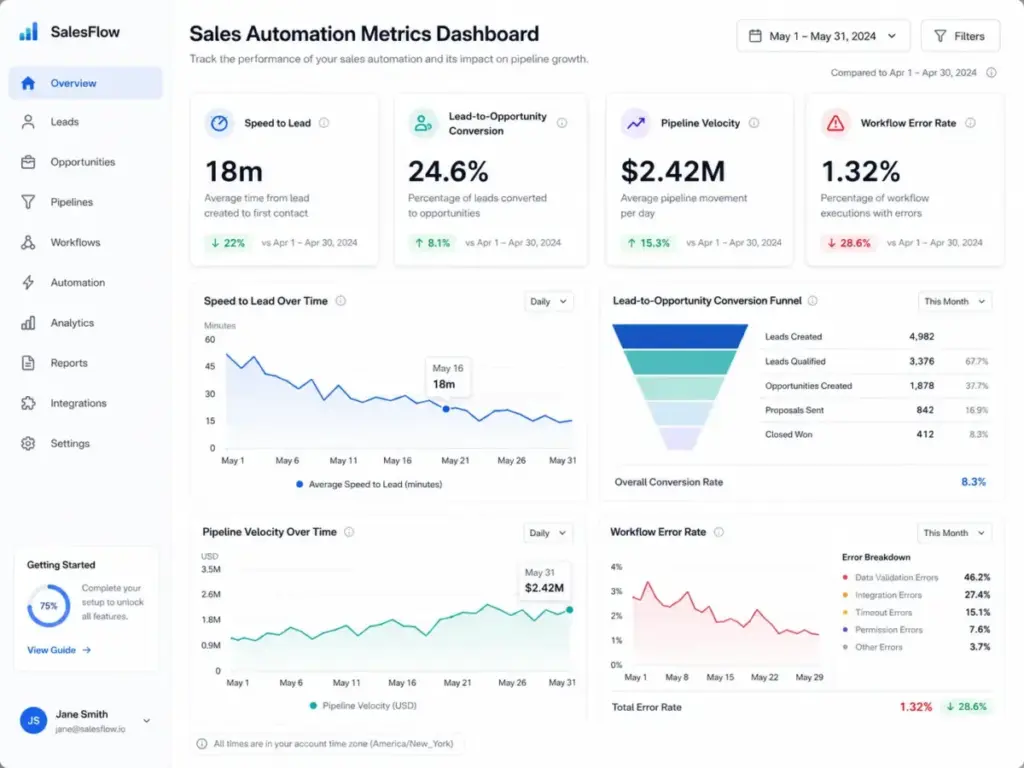Image resolution: width=1024 pixels, height=768 pixels.
Task: Show info for Pipeline Velocity Over Time chart
Action: (349, 532)
